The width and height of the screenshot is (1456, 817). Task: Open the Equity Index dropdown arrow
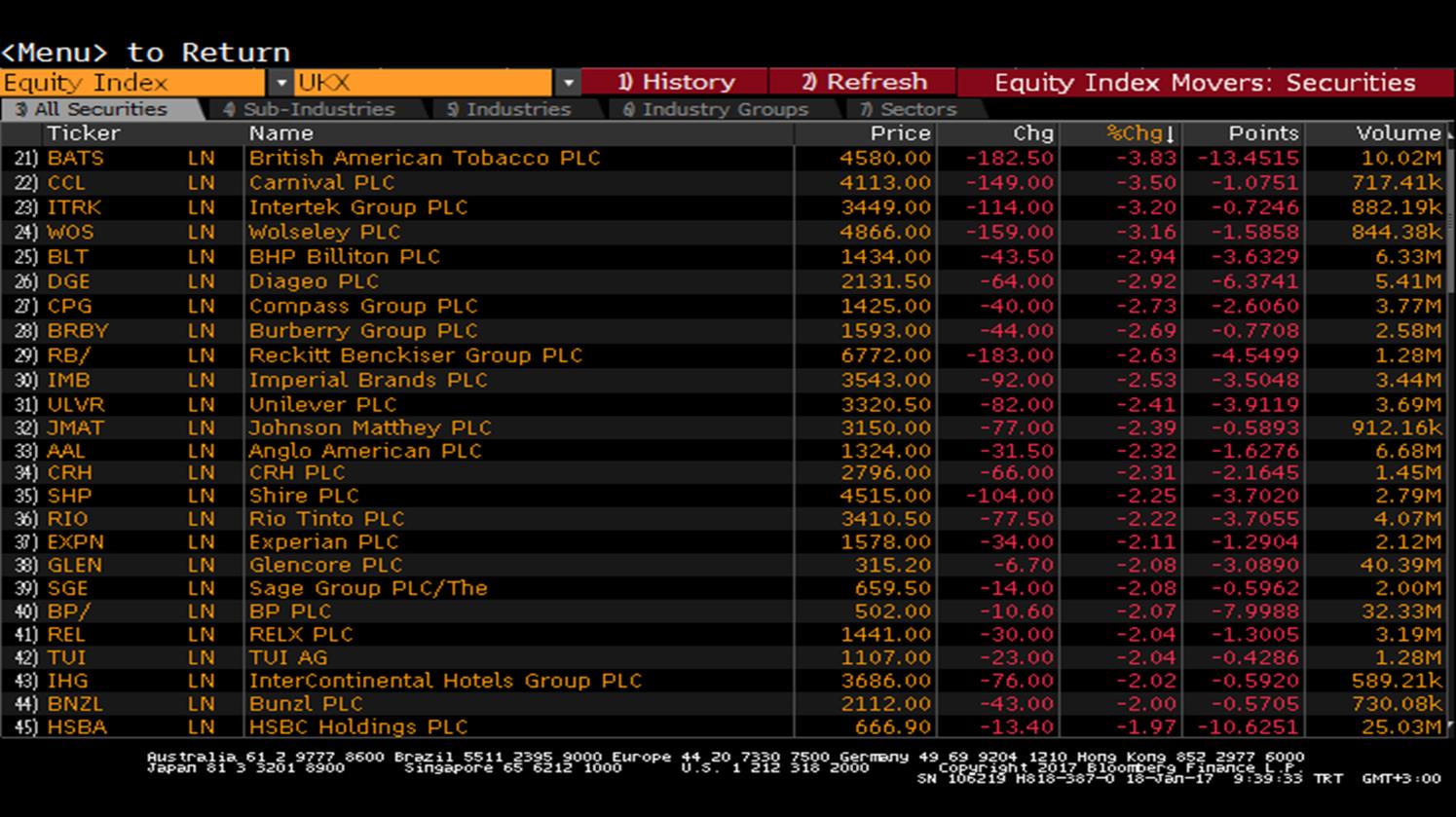(280, 83)
